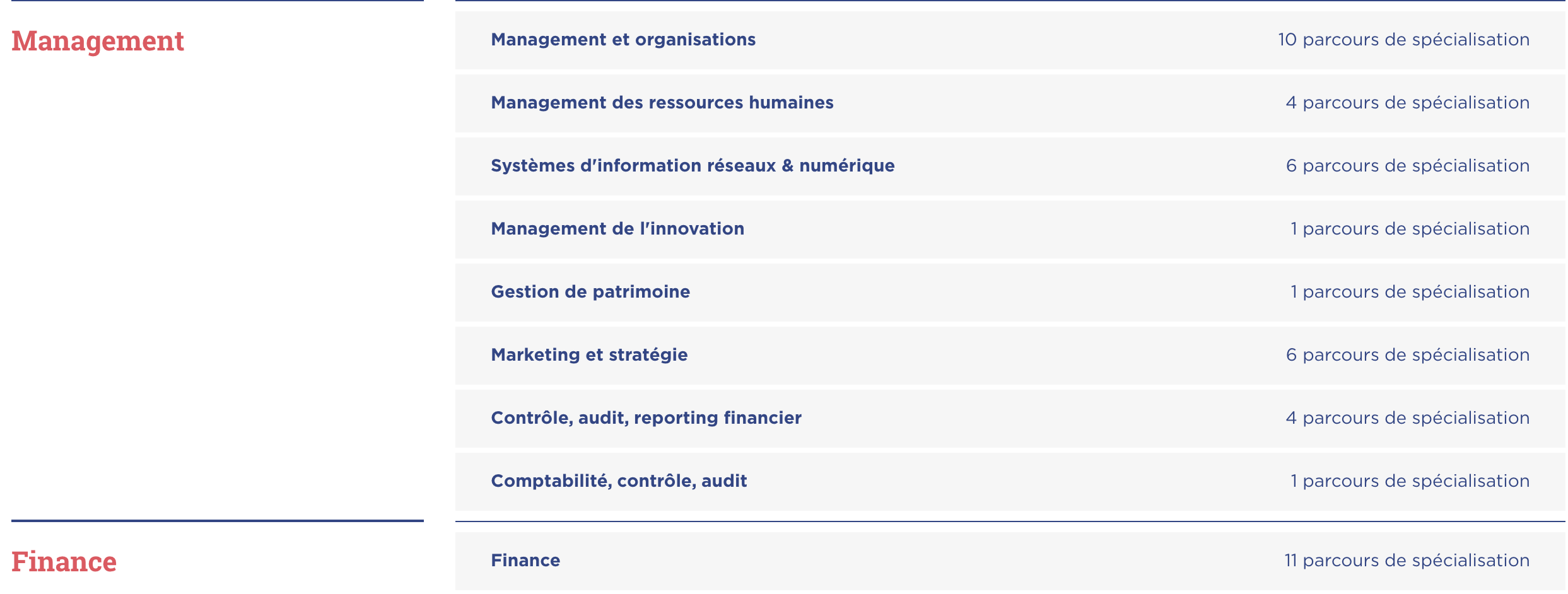
Task: Select Systèmes d'information réseaux & numérique
Action: click(x=692, y=166)
